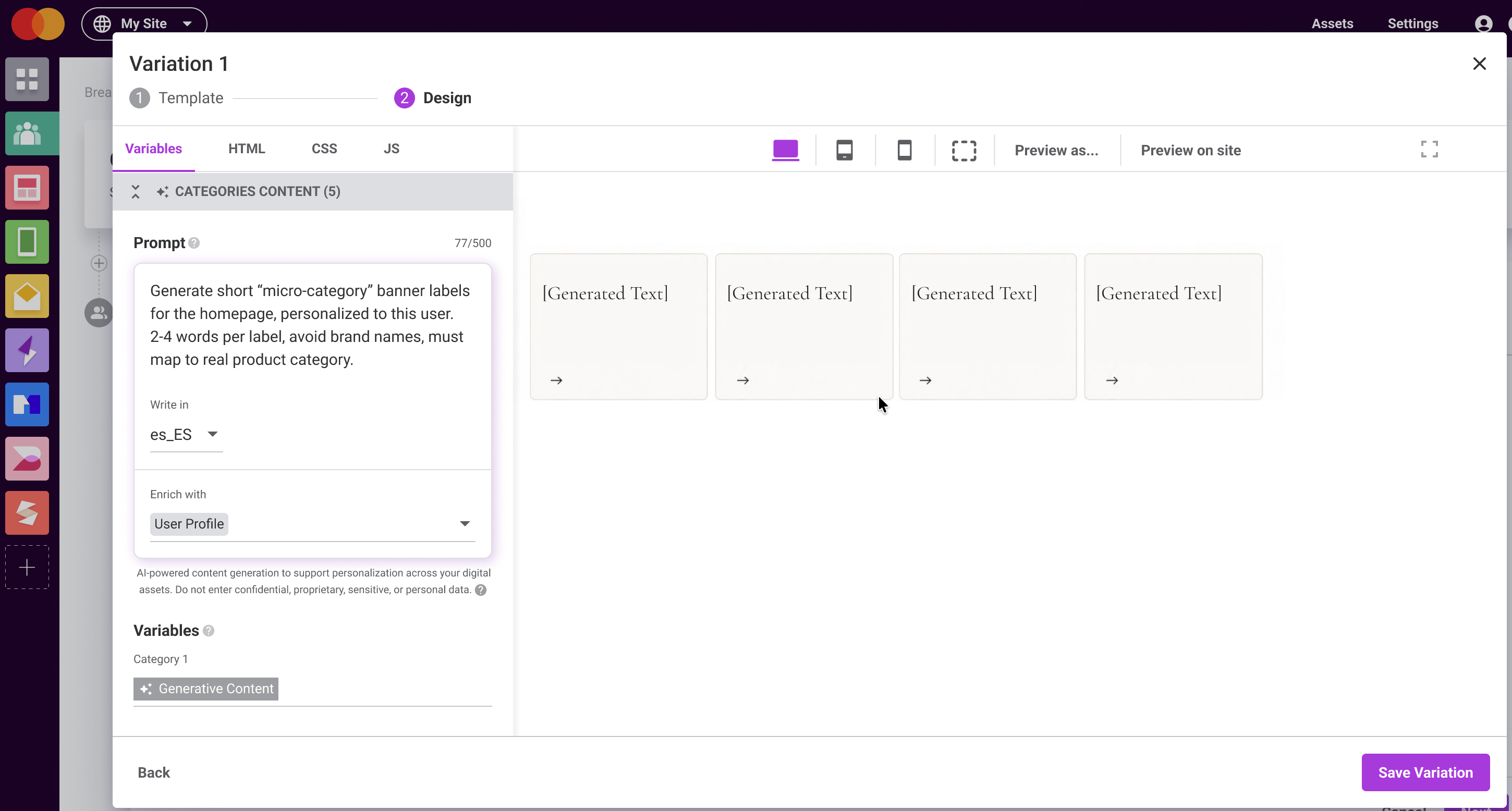
Task: Open the pink chat bubble sidebar icon
Action: coord(27,459)
